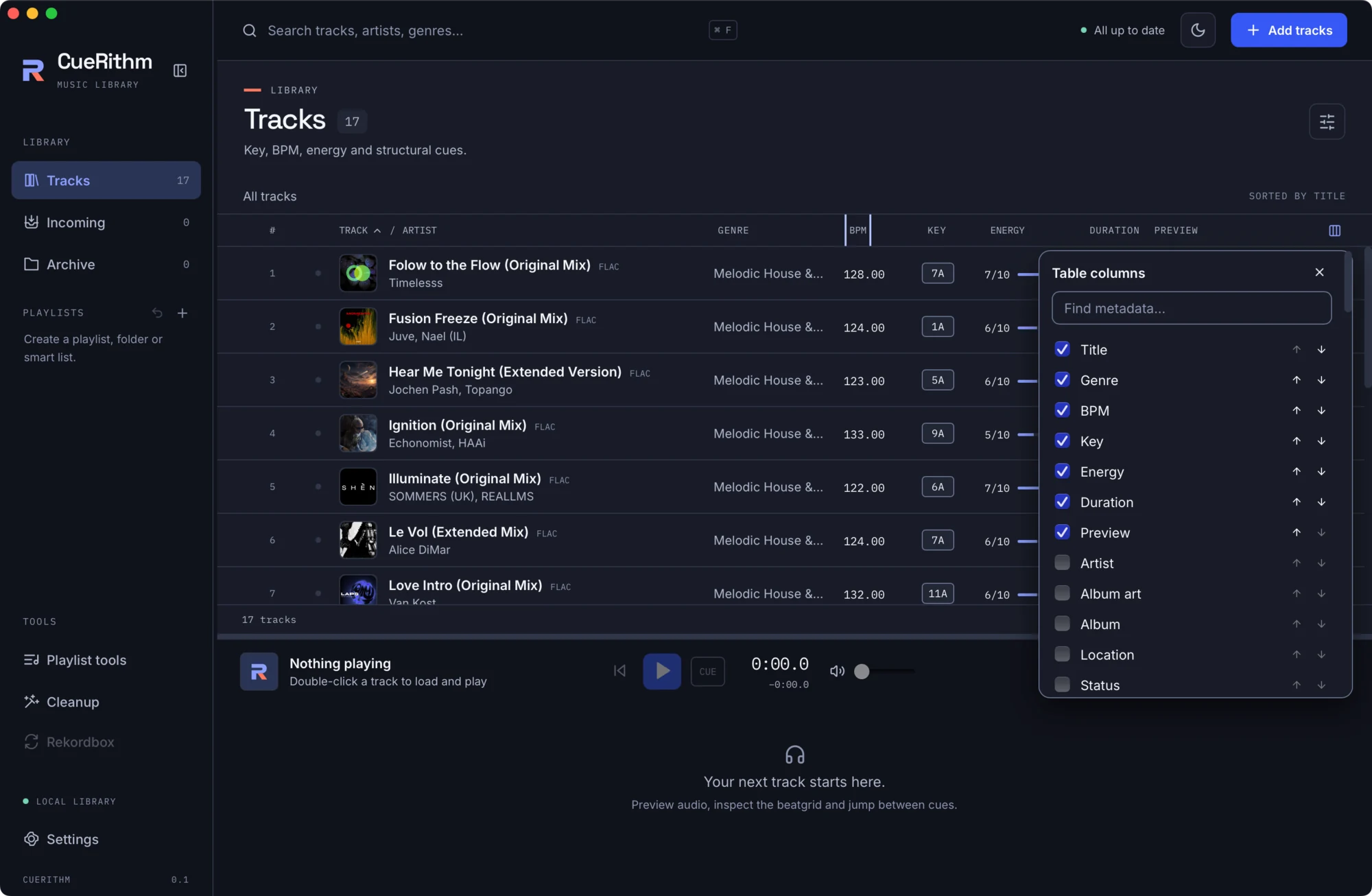
Task: Move Title column down
Action: [x=1321, y=350]
